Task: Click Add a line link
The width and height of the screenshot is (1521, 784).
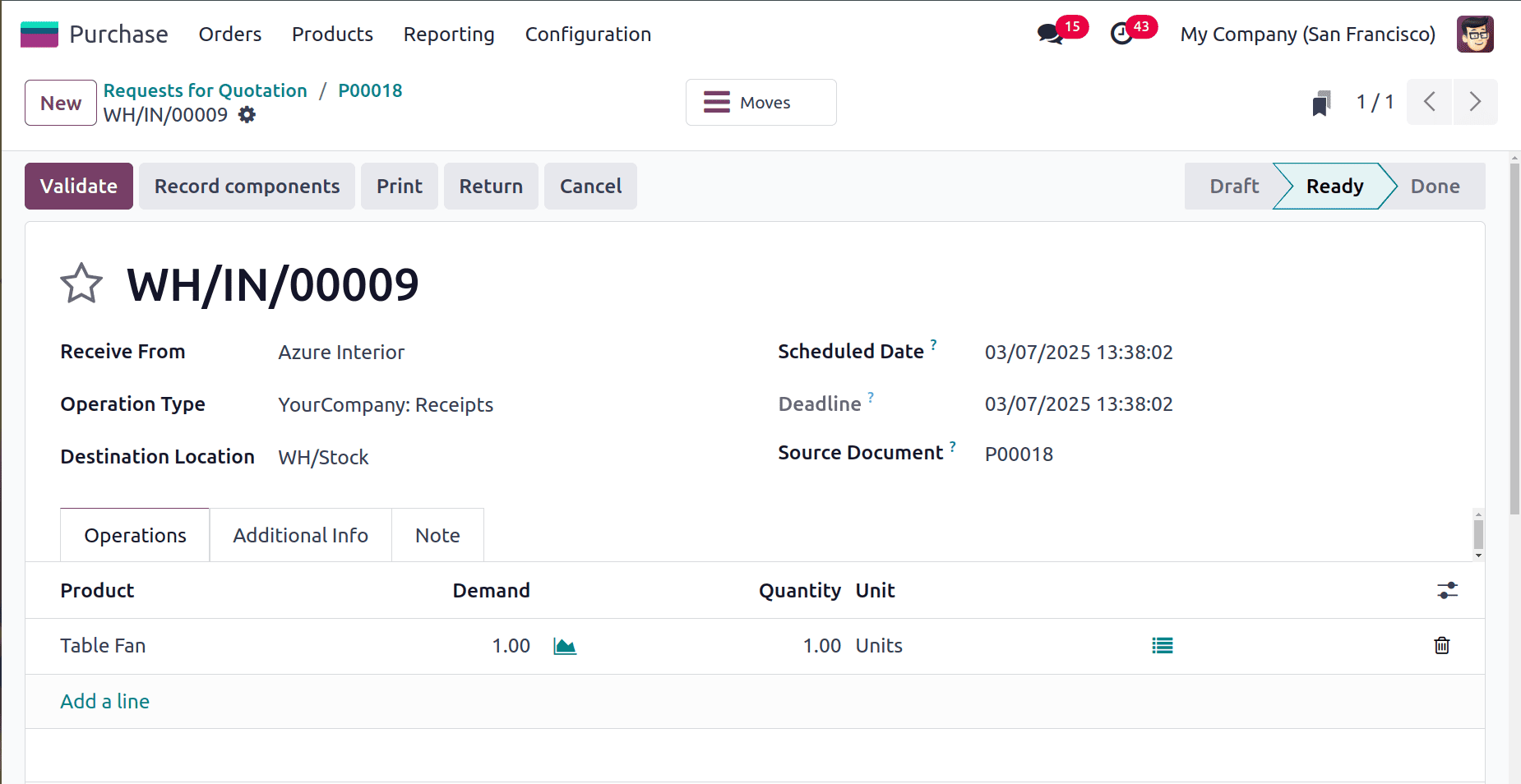Action: 105,702
